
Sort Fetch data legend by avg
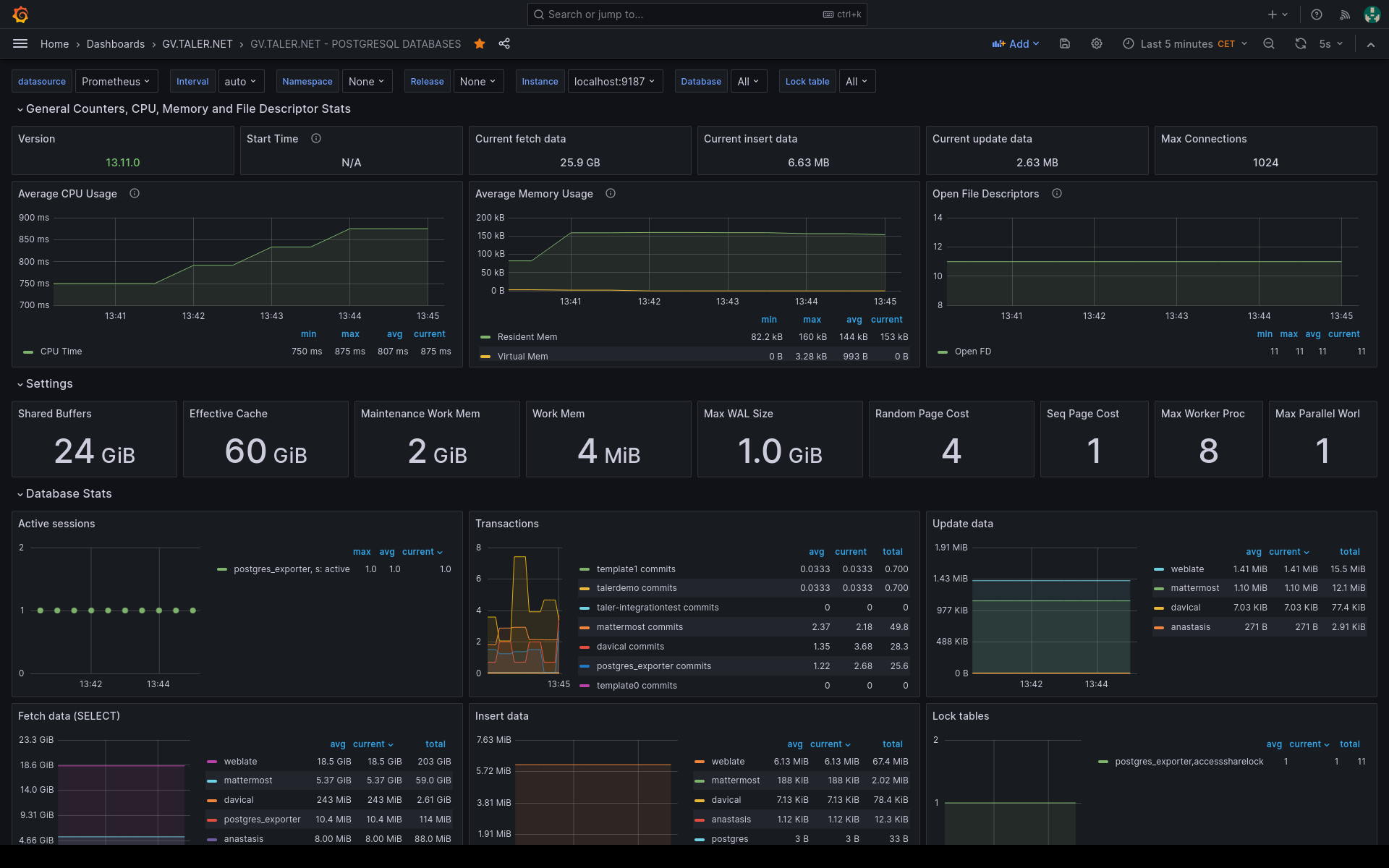pyautogui.click(x=338, y=744)
